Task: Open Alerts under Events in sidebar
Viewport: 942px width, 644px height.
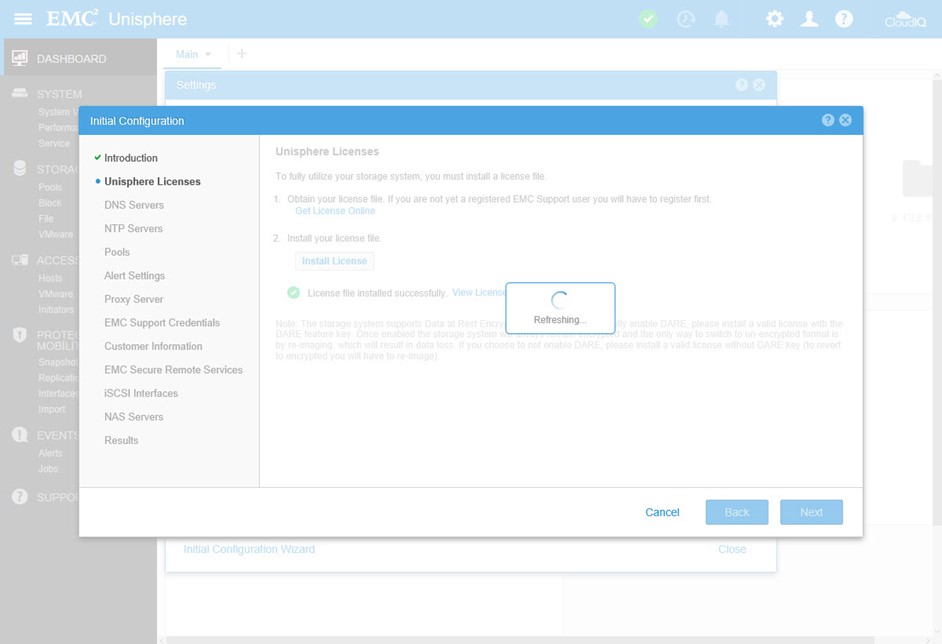Action: pos(50,453)
